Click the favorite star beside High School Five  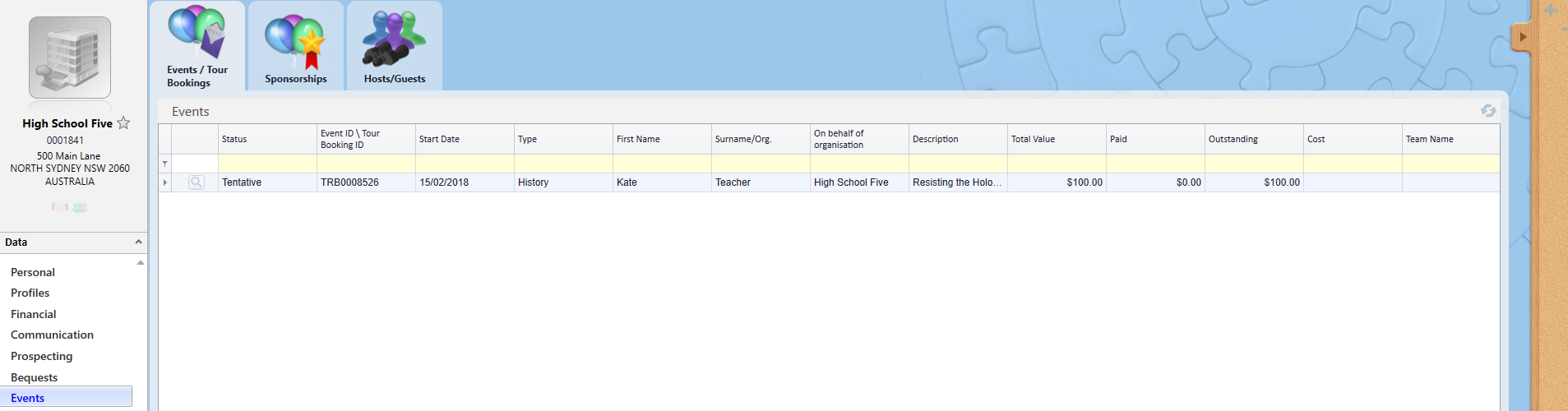point(123,123)
